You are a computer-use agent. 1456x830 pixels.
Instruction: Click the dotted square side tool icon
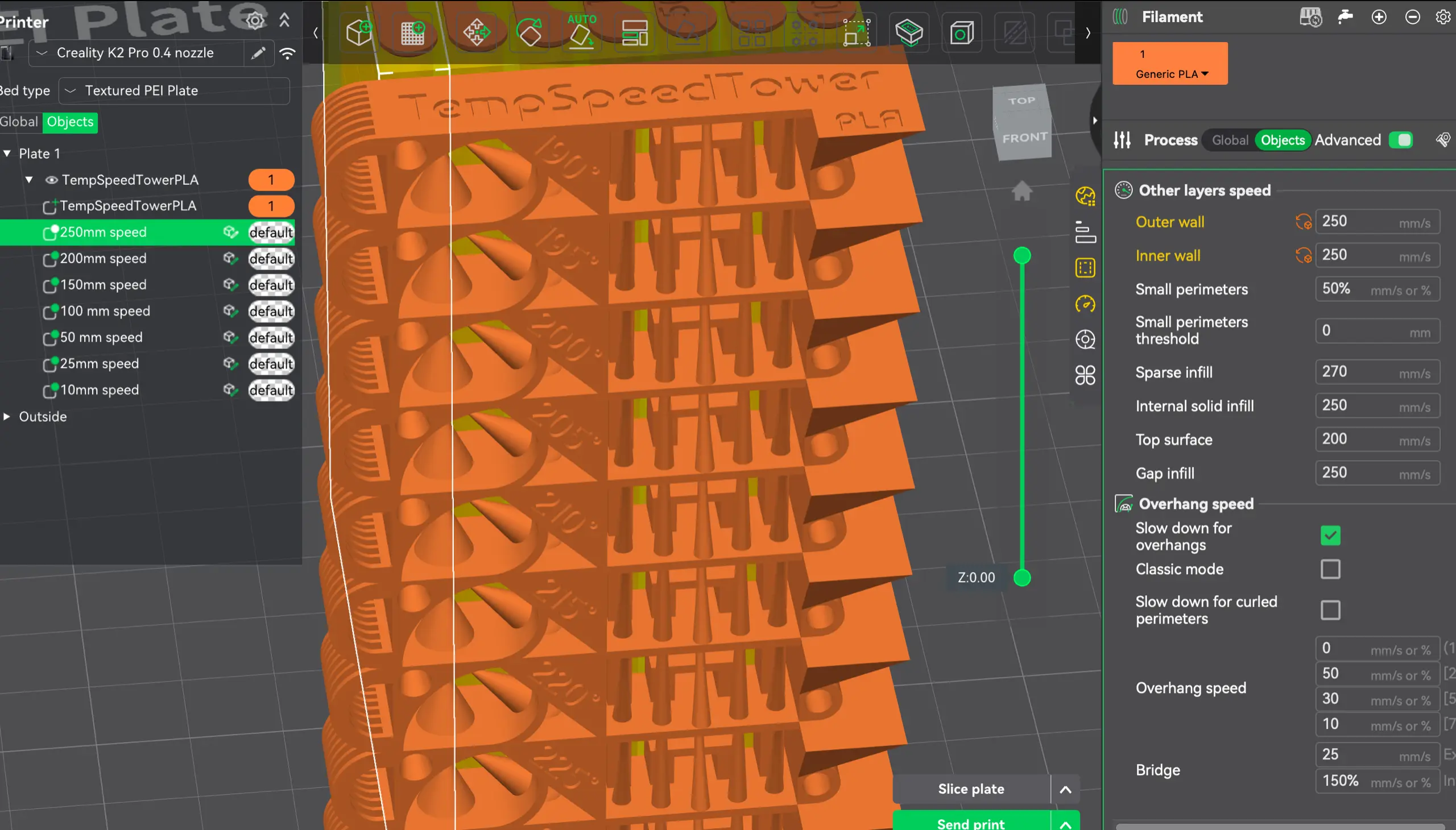pyautogui.click(x=1085, y=268)
